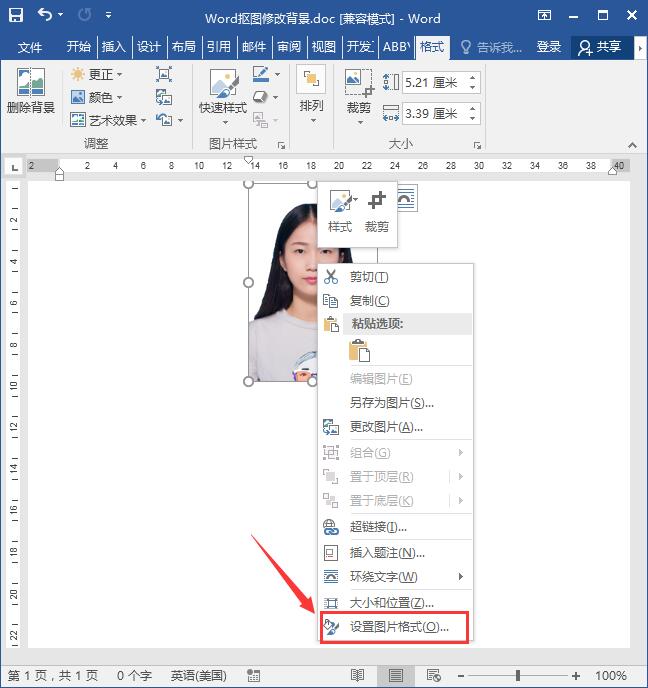
Task: Open Ribbon Display Options button
Action: pyautogui.click(x=544, y=15)
